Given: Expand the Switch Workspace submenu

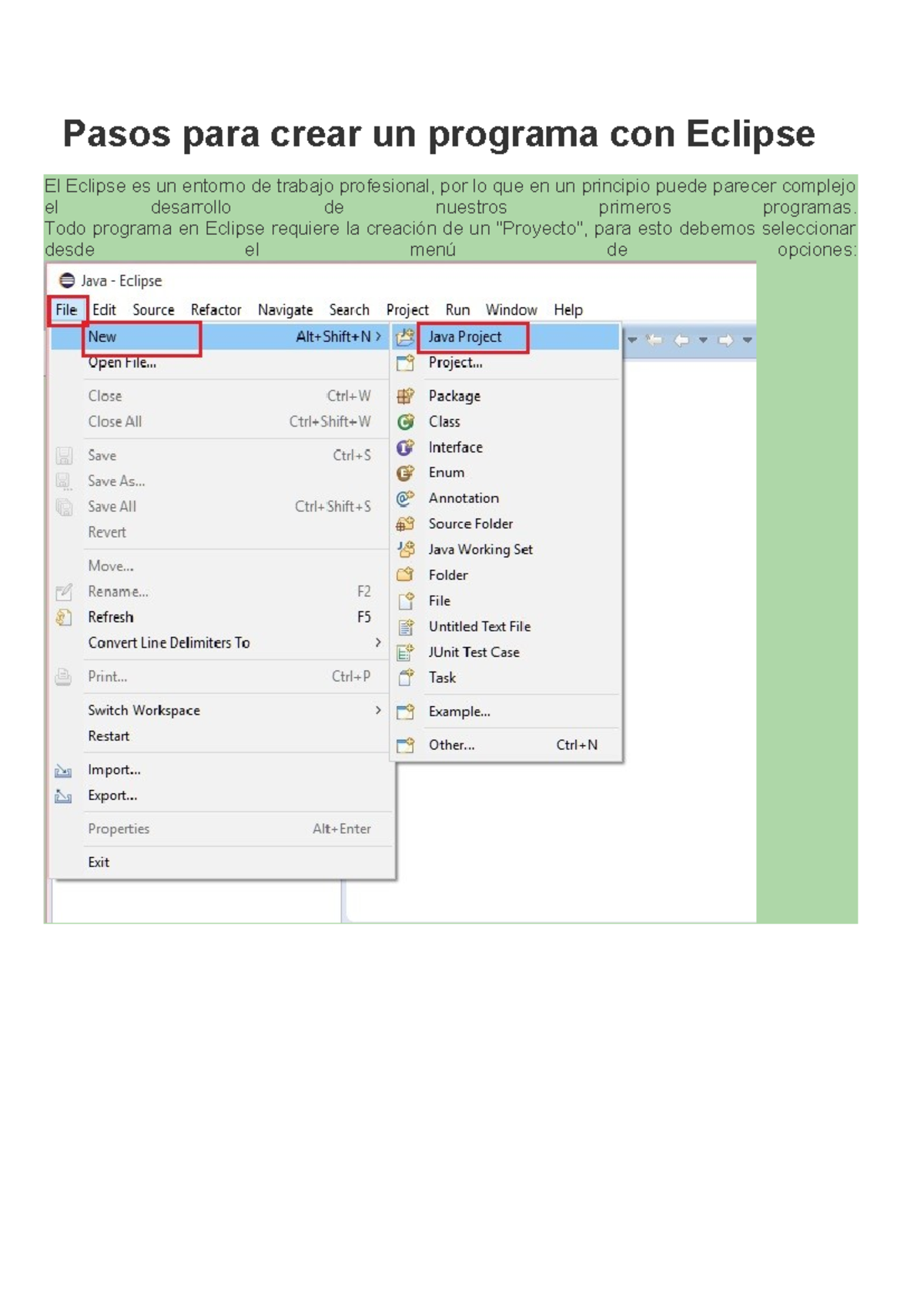Looking at the screenshot, I should [x=378, y=710].
